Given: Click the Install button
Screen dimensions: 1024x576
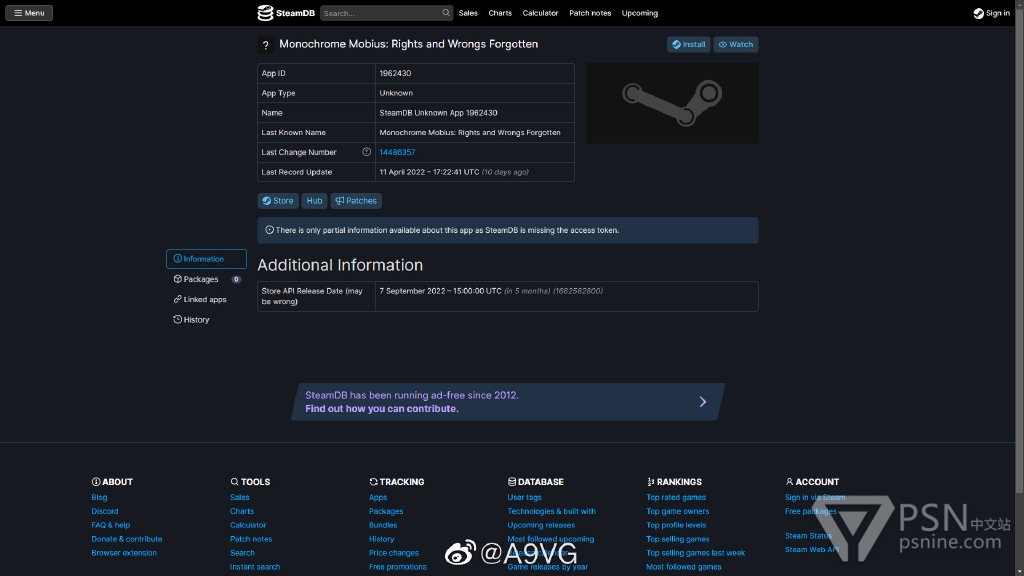Looking at the screenshot, I should coord(688,44).
